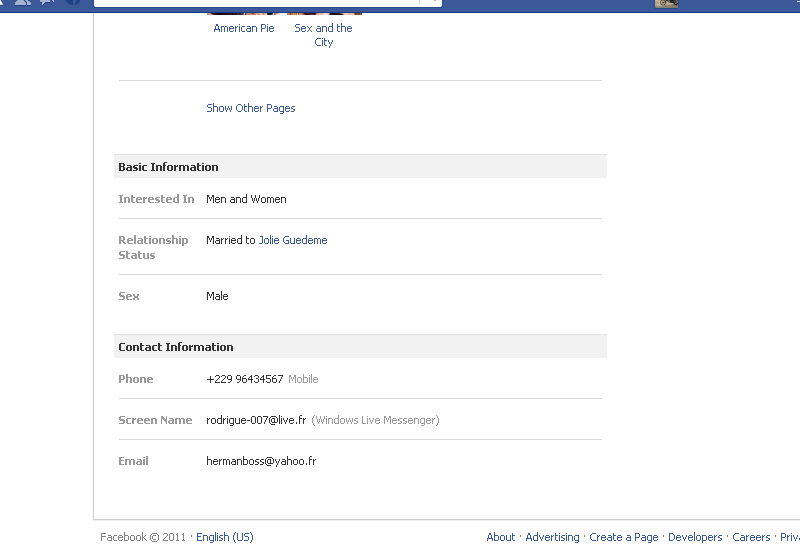The image size is (800, 554).
Task: Open the Privacy footer link
Action: click(790, 537)
